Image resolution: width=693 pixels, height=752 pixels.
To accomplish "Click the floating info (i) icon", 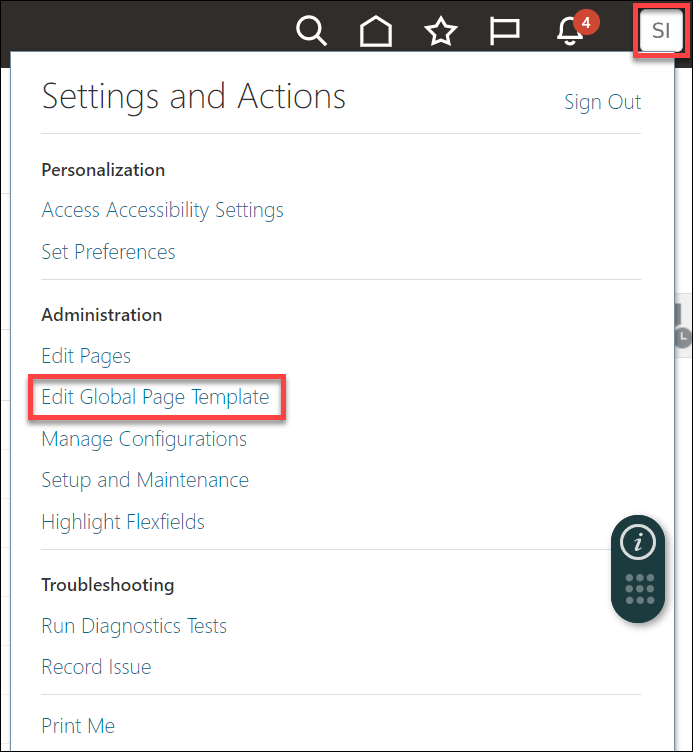I will tap(638, 542).
